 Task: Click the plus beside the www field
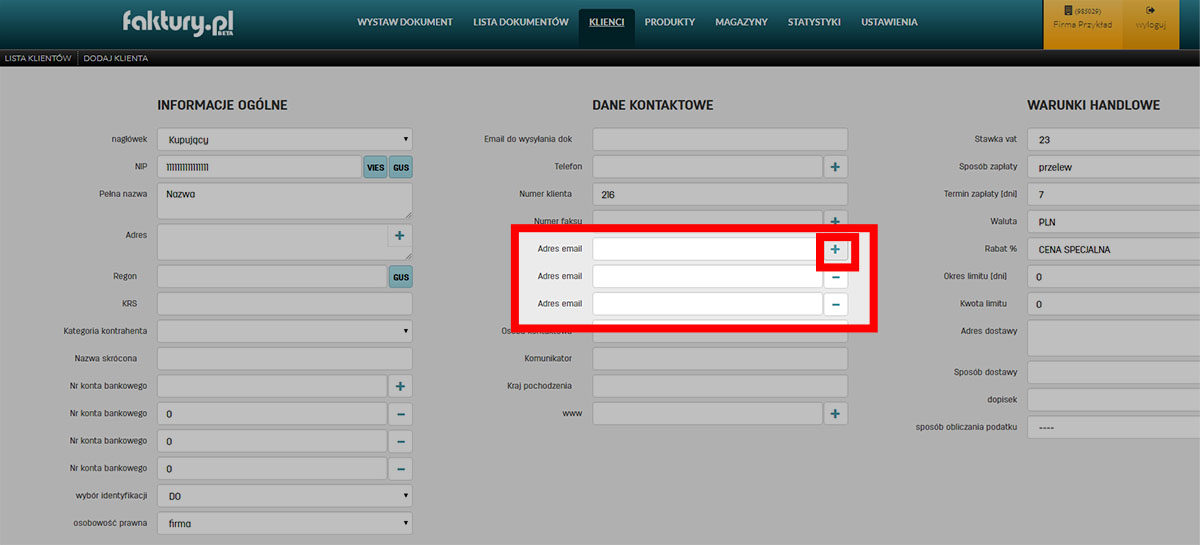click(835, 413)
